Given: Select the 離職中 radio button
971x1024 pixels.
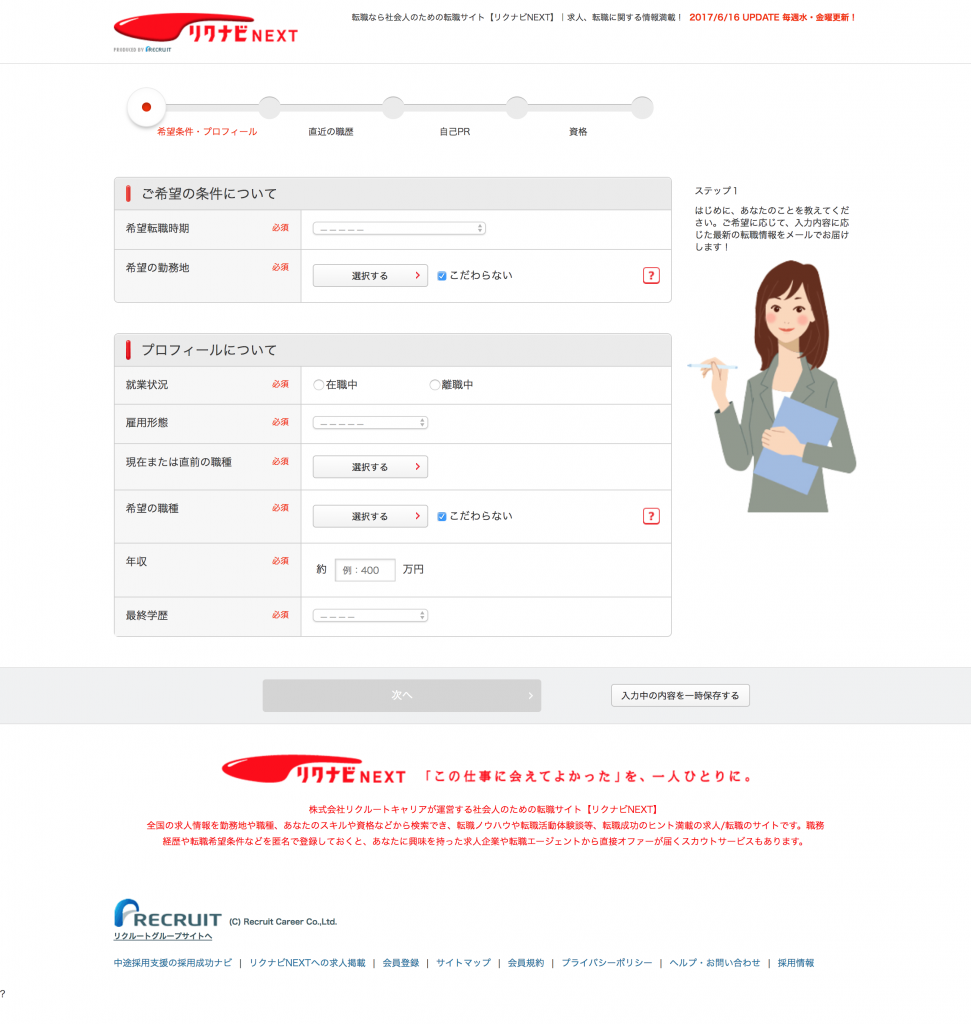Looking at the screenshot, I should point(434,385).
